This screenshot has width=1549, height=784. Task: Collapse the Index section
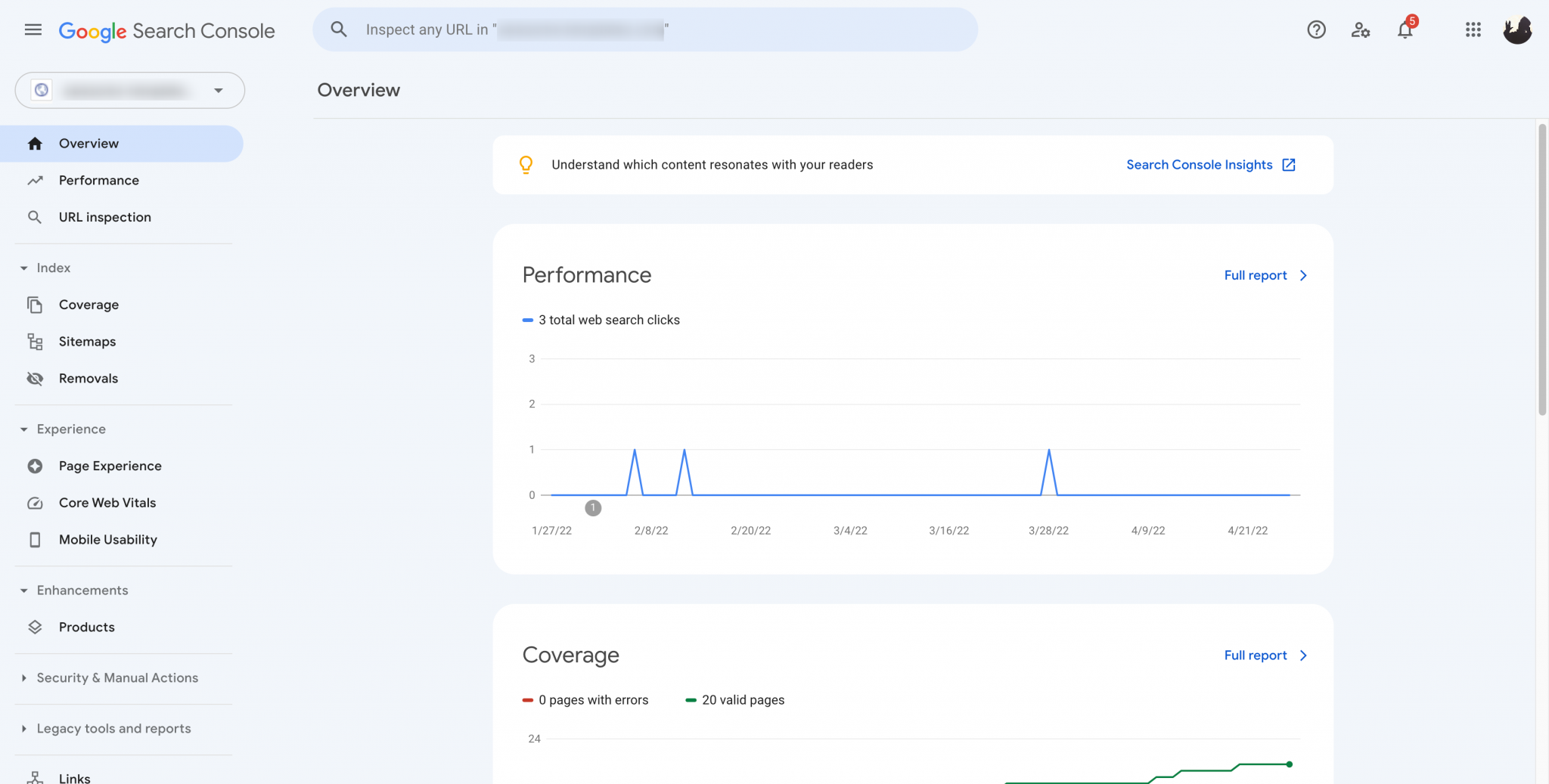click(23, 268)
